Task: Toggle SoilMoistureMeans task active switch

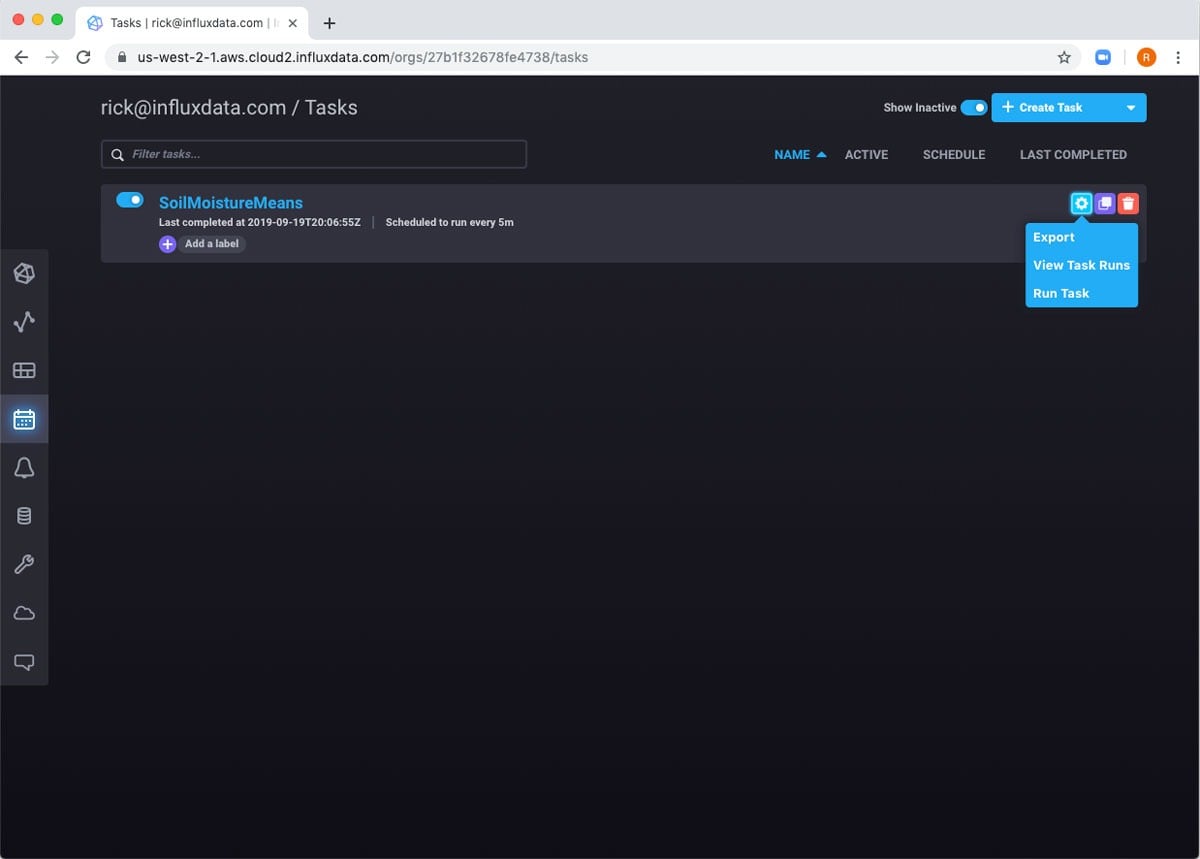Action: point(130,200)
